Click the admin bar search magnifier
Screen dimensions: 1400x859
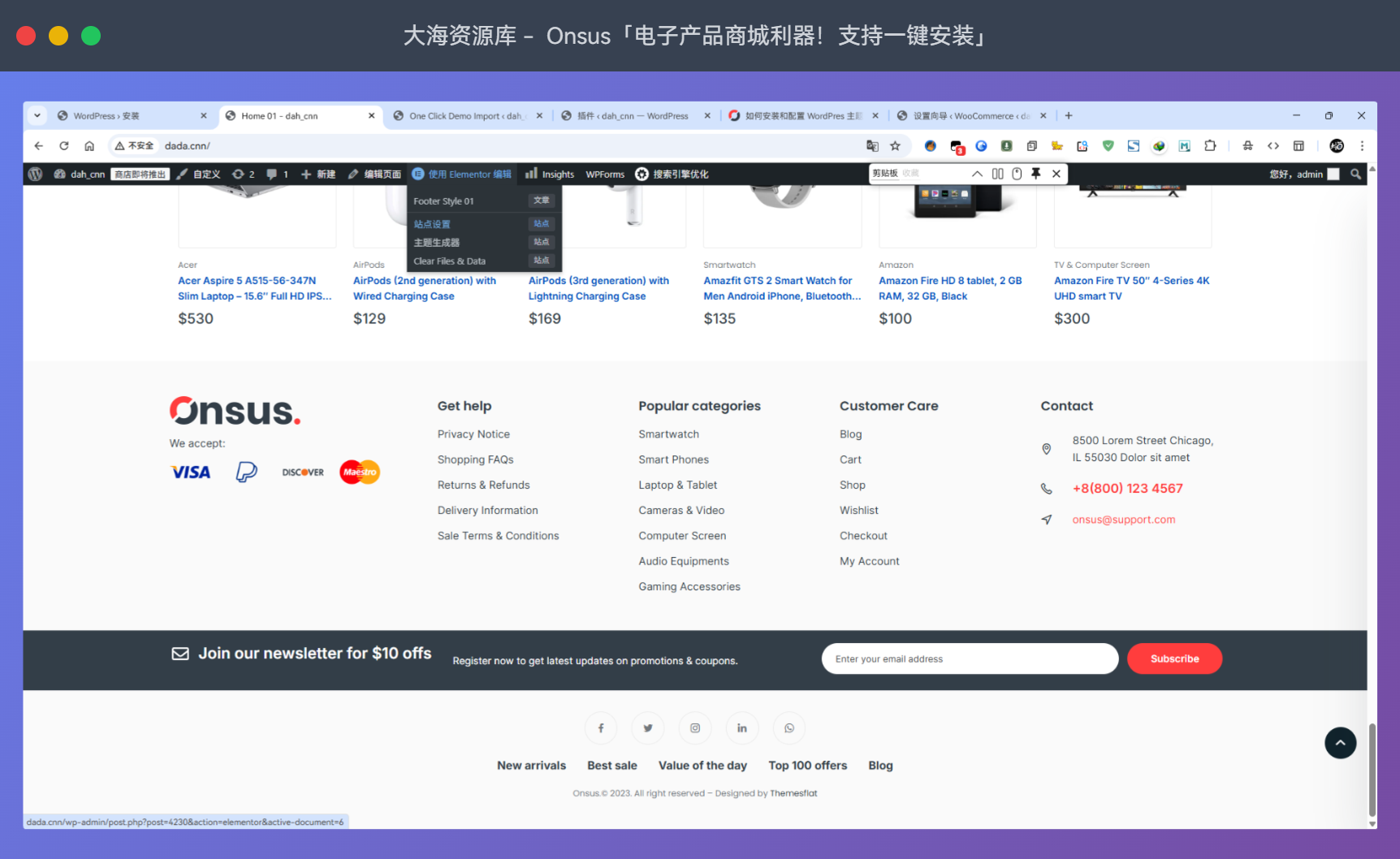point(1355,174)
